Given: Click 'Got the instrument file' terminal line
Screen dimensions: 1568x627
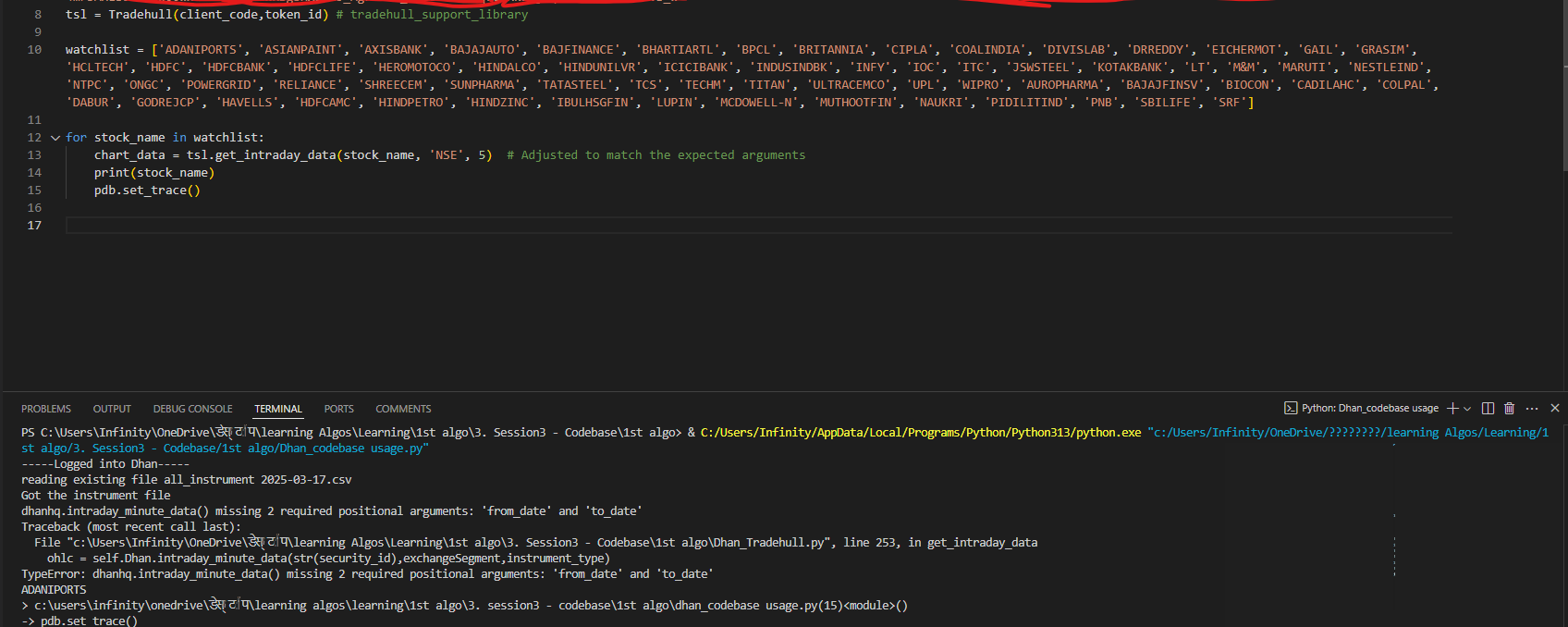Looking at the screenshot, I should (96, 496).
